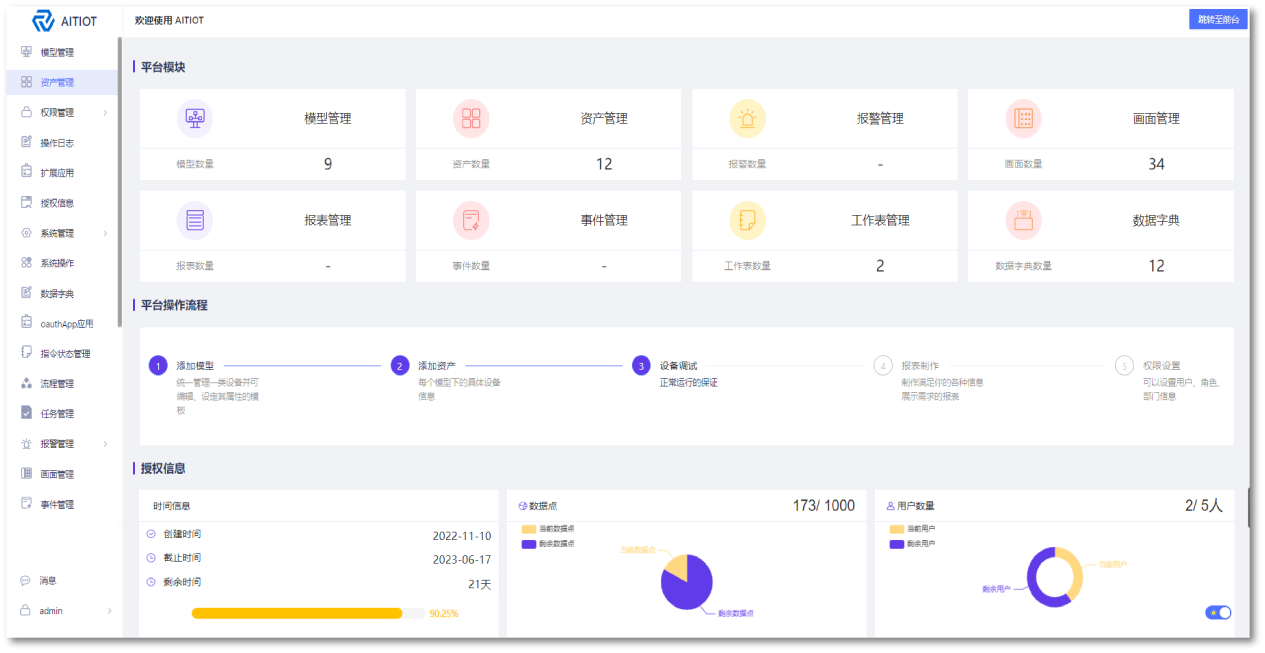Open the 画面管理 card title
Screen dimensions: 1265x653
click(1156, 118)
